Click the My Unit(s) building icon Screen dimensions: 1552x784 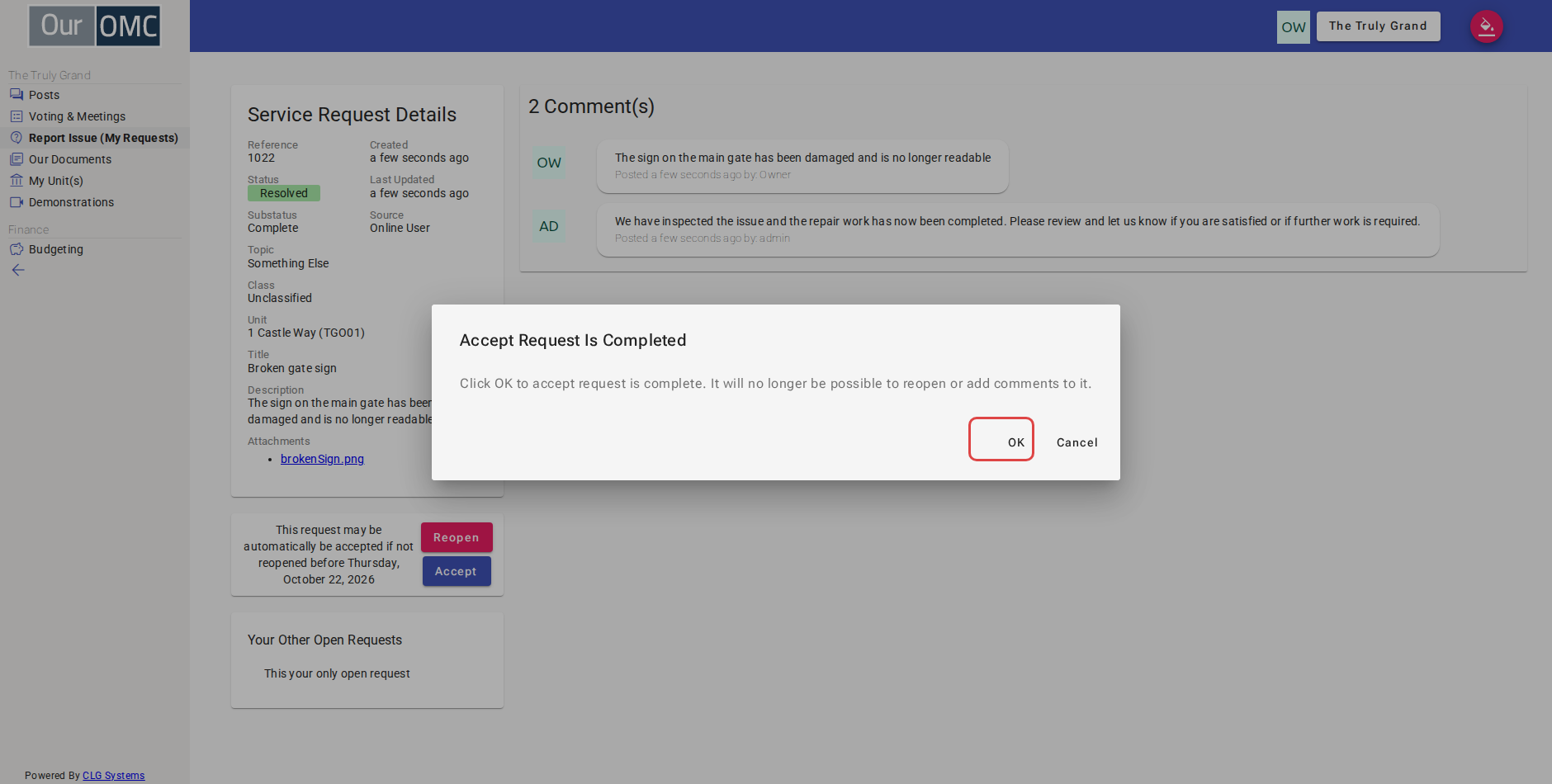pos(17,181)
